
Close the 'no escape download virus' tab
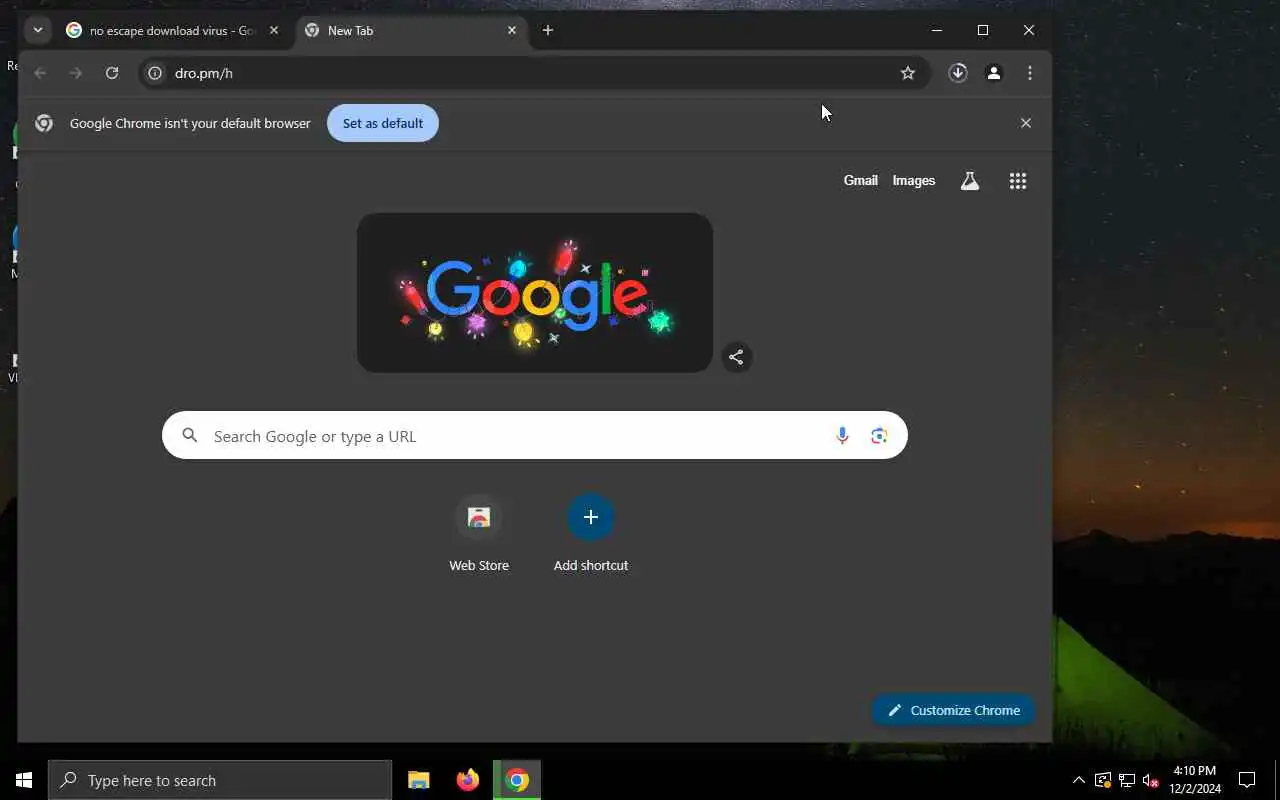point(274,30)
